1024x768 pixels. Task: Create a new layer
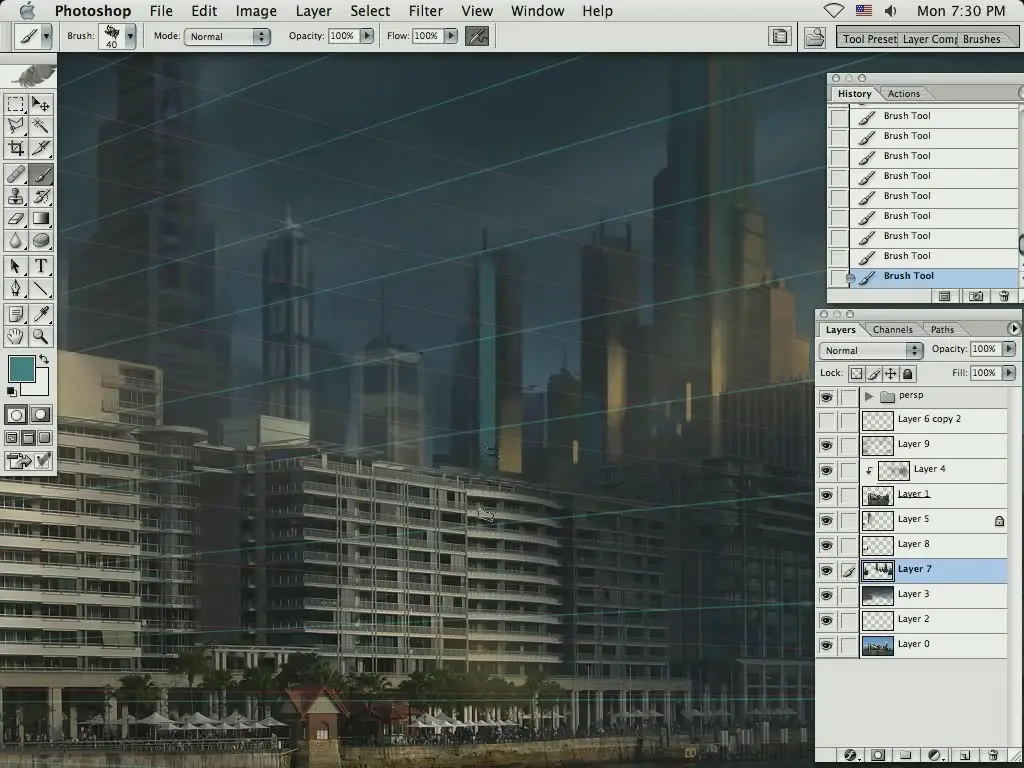[x=965, y=755]
